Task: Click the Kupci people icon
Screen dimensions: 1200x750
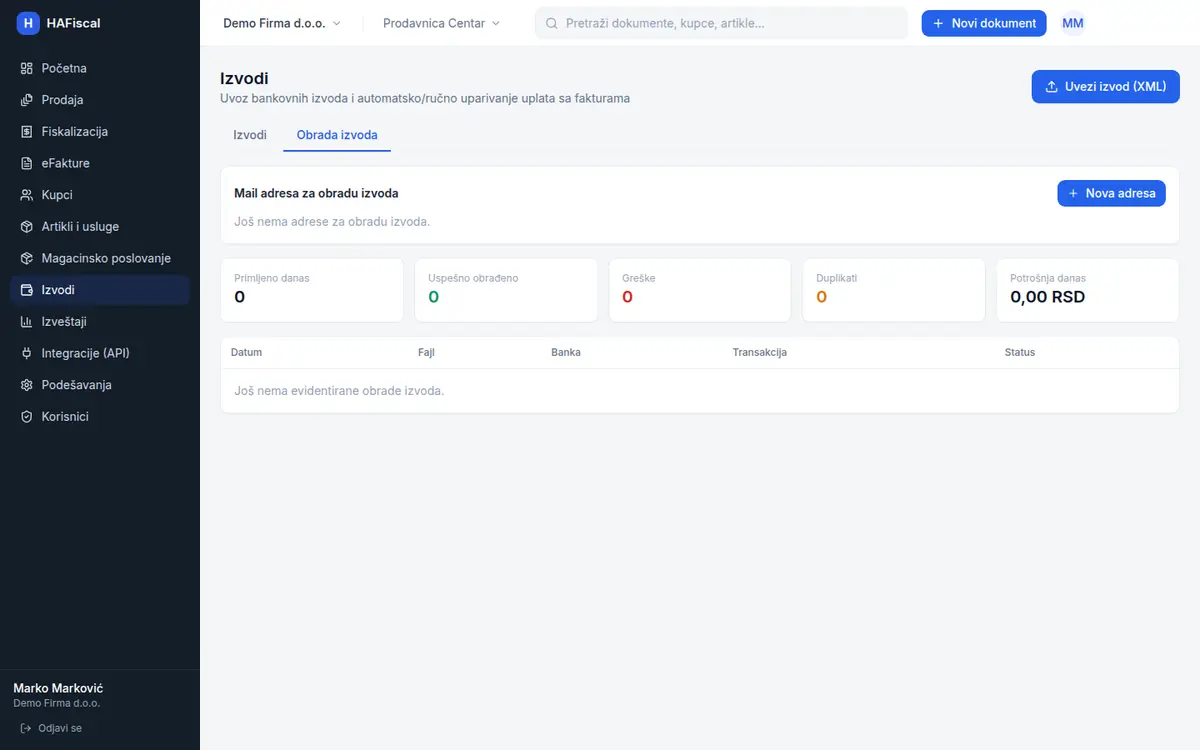Action: click(27, 195)
